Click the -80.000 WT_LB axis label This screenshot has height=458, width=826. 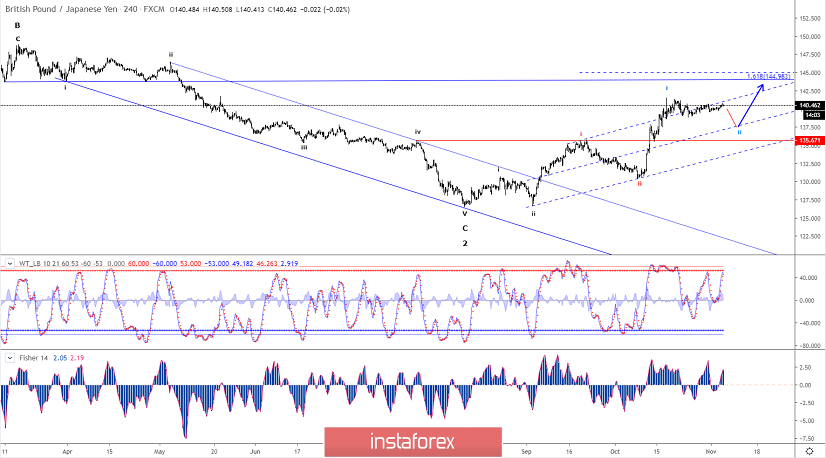[810, 346]
